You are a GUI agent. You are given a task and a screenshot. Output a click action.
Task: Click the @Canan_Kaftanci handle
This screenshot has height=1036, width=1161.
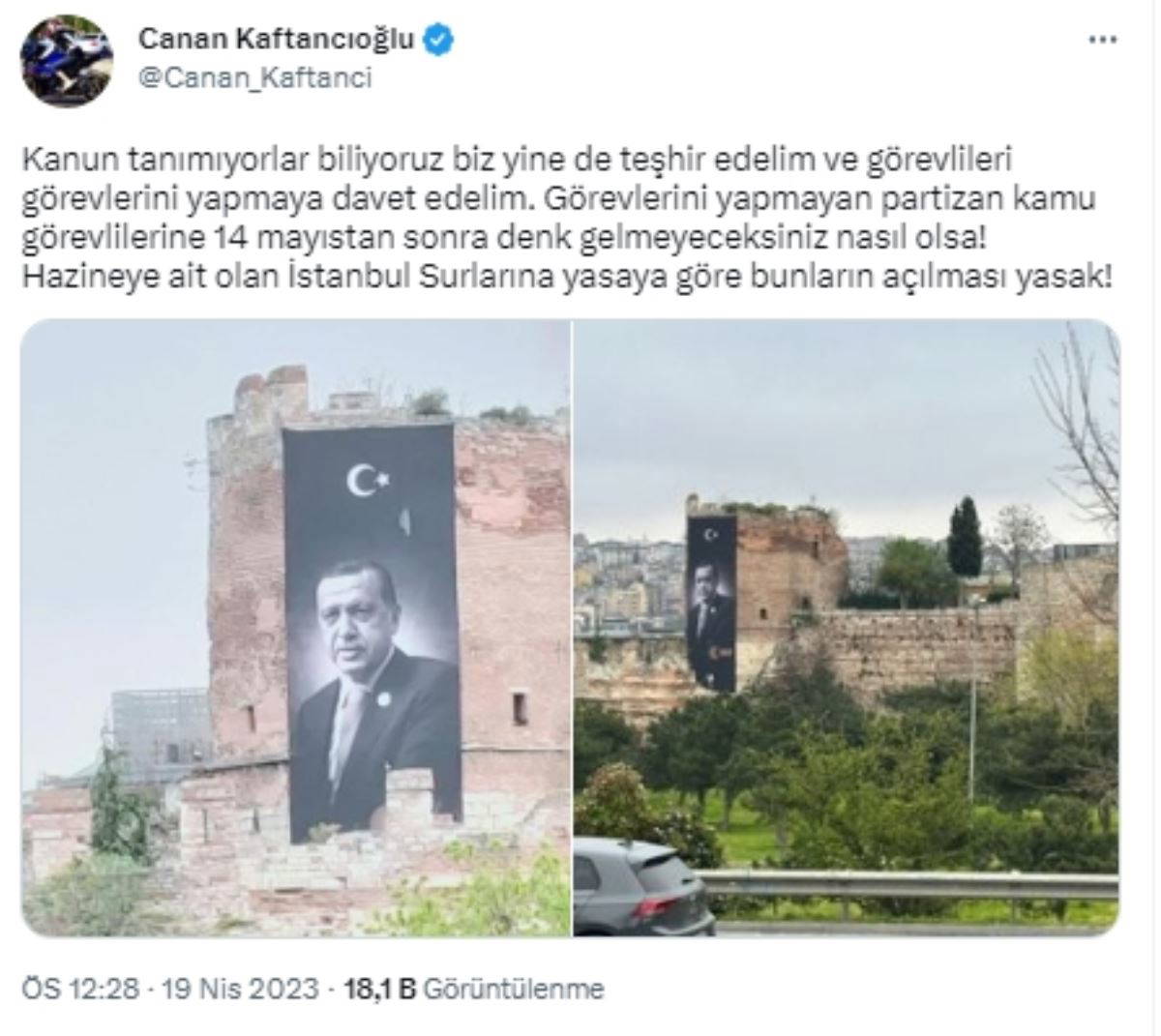(255, 79)
